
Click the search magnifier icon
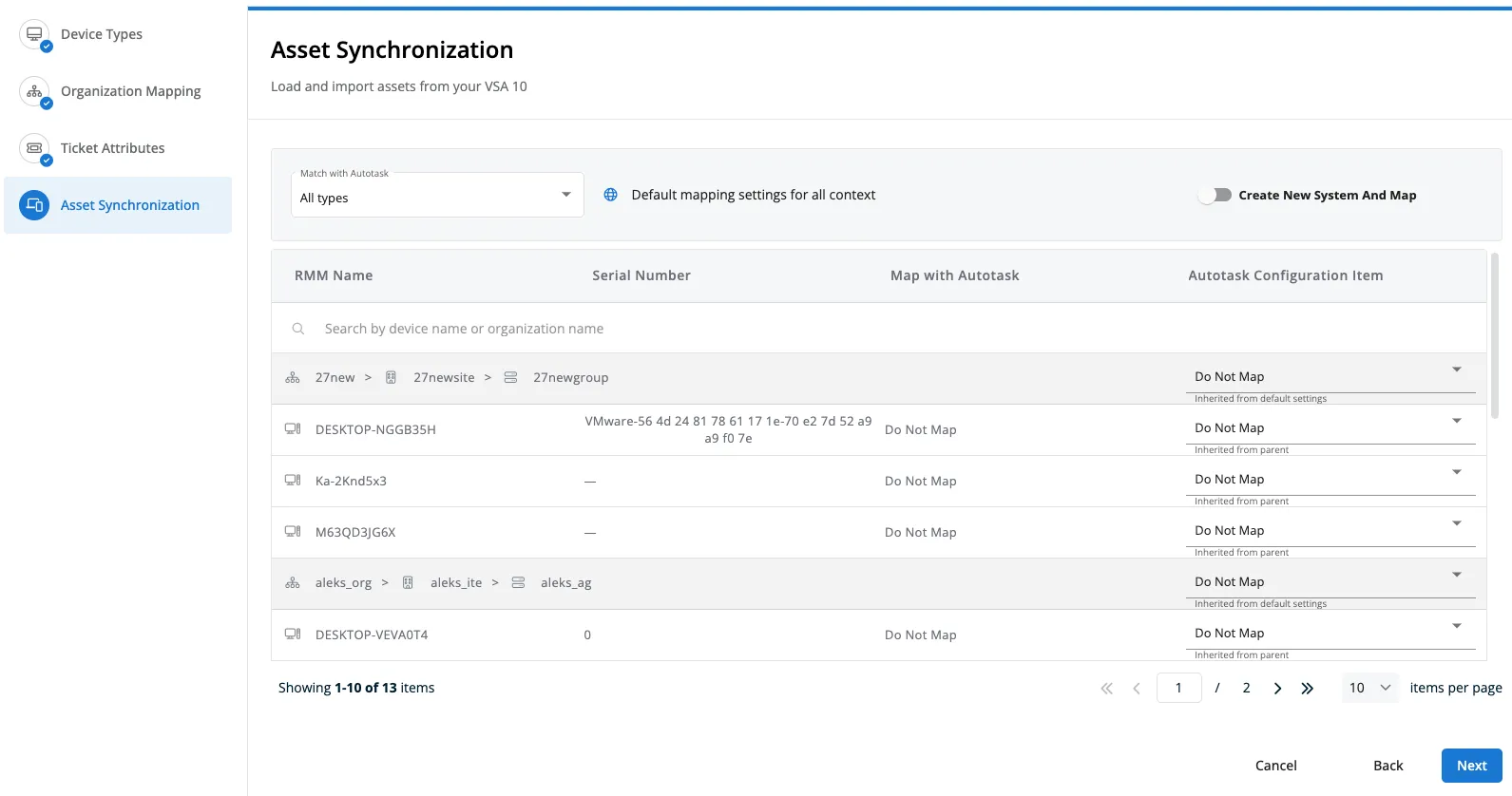point(298,329)
